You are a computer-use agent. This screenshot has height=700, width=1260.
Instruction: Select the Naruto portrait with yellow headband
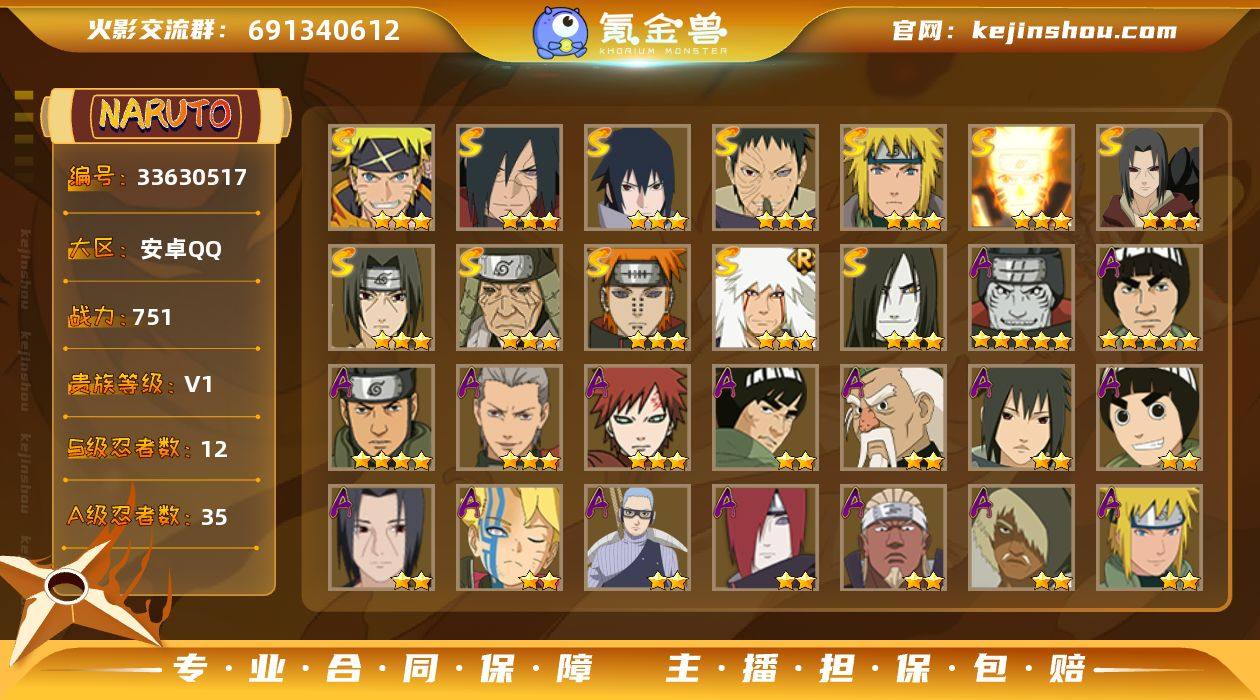pos(381,177)
